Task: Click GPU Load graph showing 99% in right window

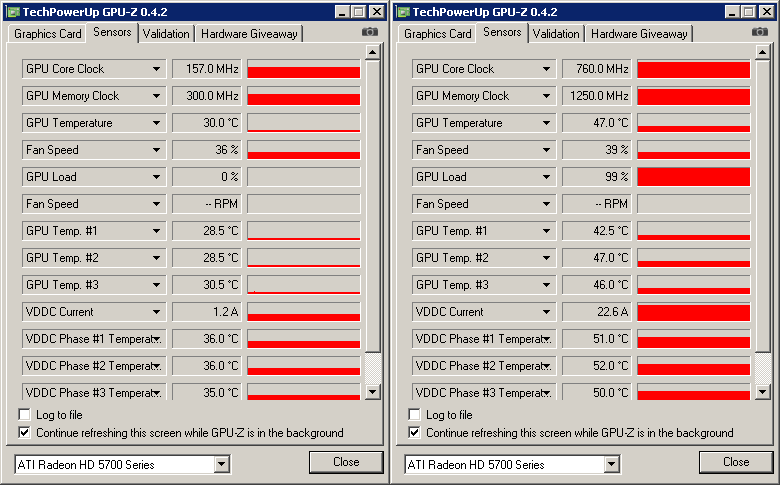Action: point(694,177)
